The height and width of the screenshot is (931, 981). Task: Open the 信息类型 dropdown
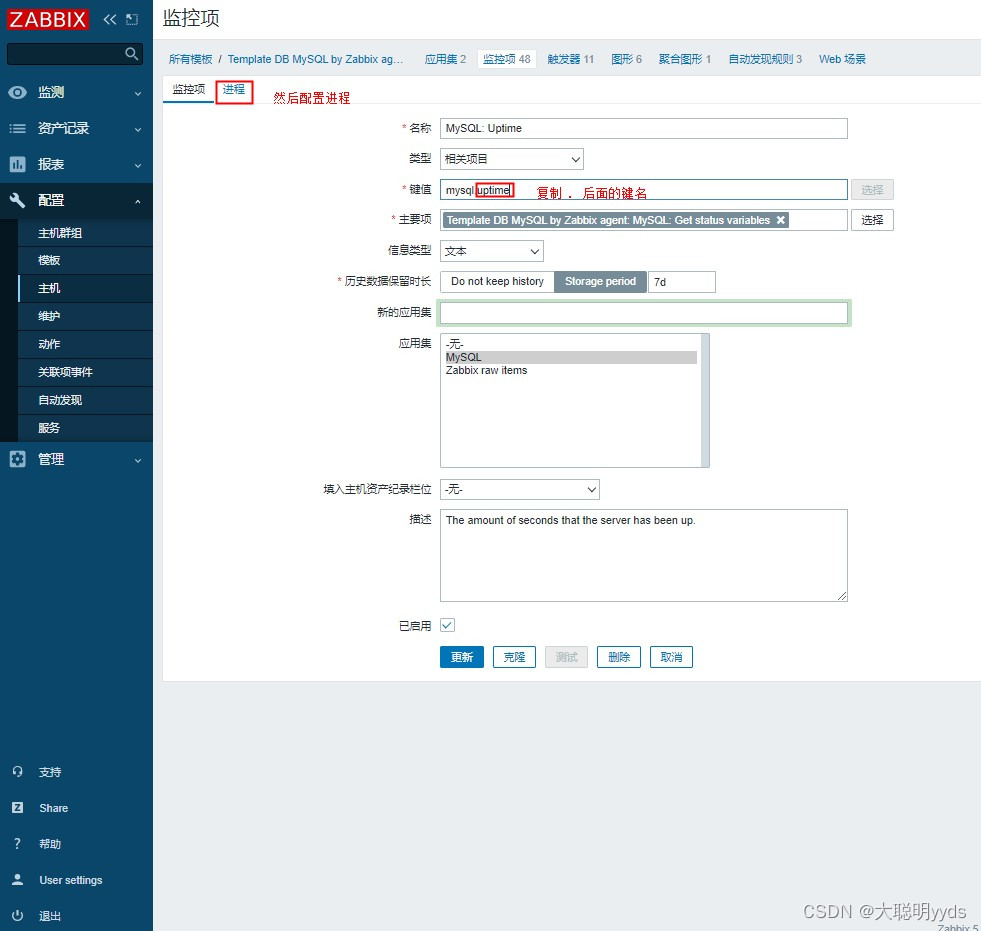point(492,251)
